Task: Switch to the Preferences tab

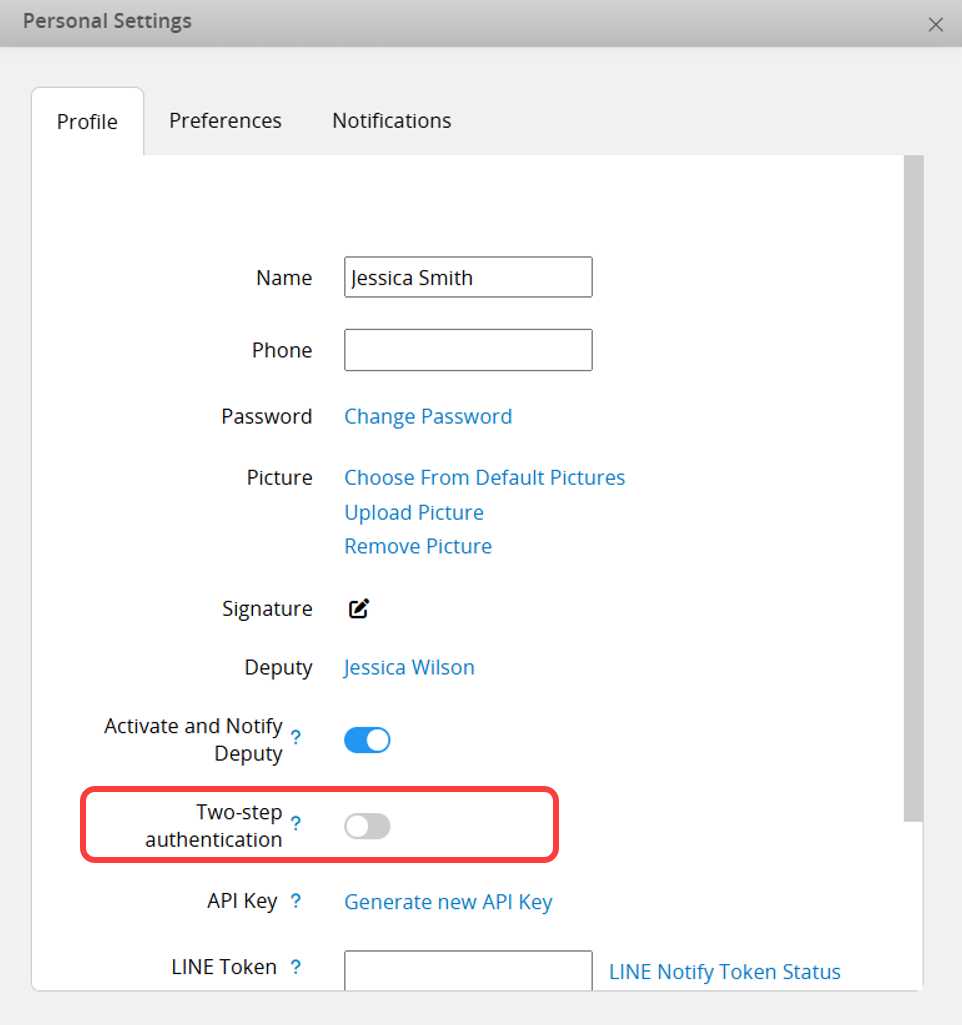Action: [225, 121]
